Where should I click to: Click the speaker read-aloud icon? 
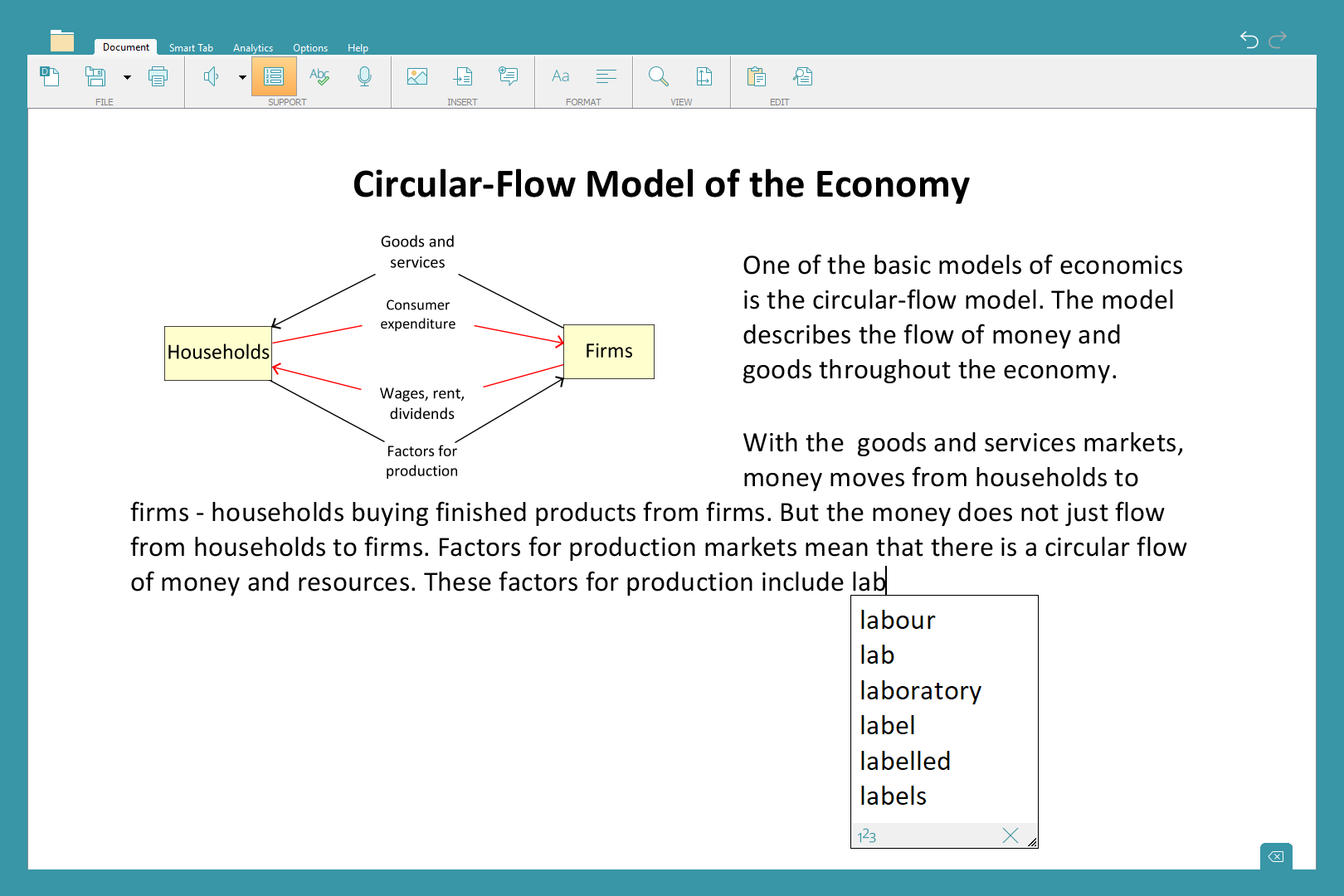[x=211, y=77]
